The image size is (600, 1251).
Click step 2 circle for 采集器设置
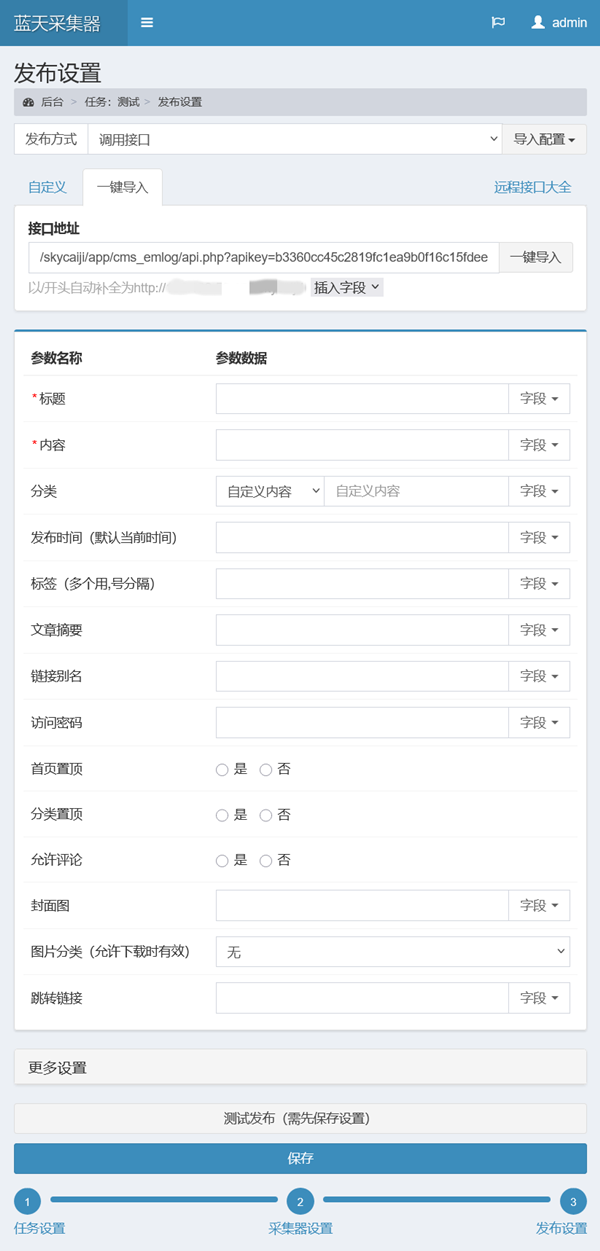point(300,1200)
